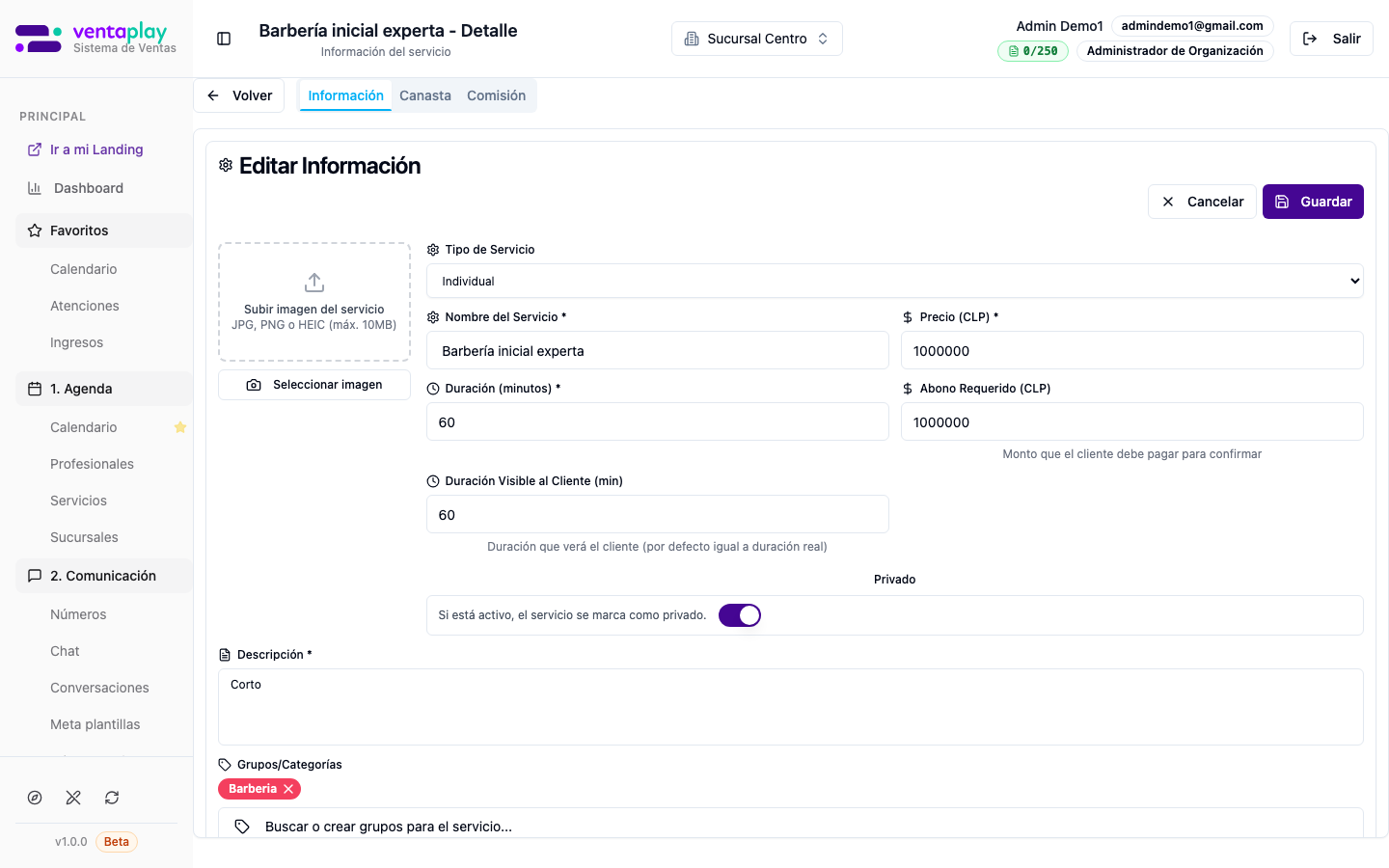Screen dimensions: 1389x868
Task: Click the Duración Visible al Cliente field
Action: pos(658,514)
